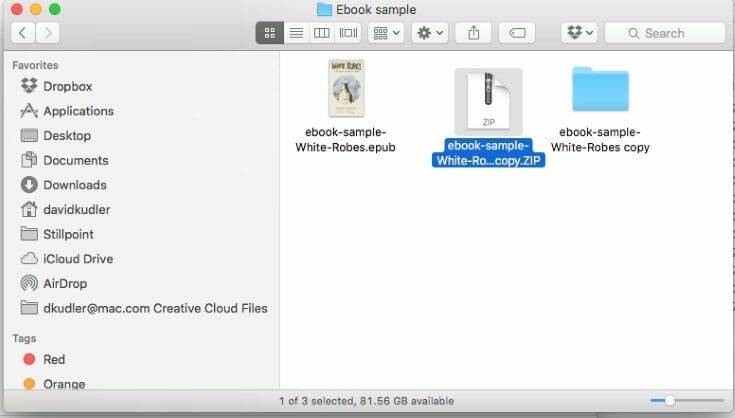Switch to icon view mode

pos(269,33)
